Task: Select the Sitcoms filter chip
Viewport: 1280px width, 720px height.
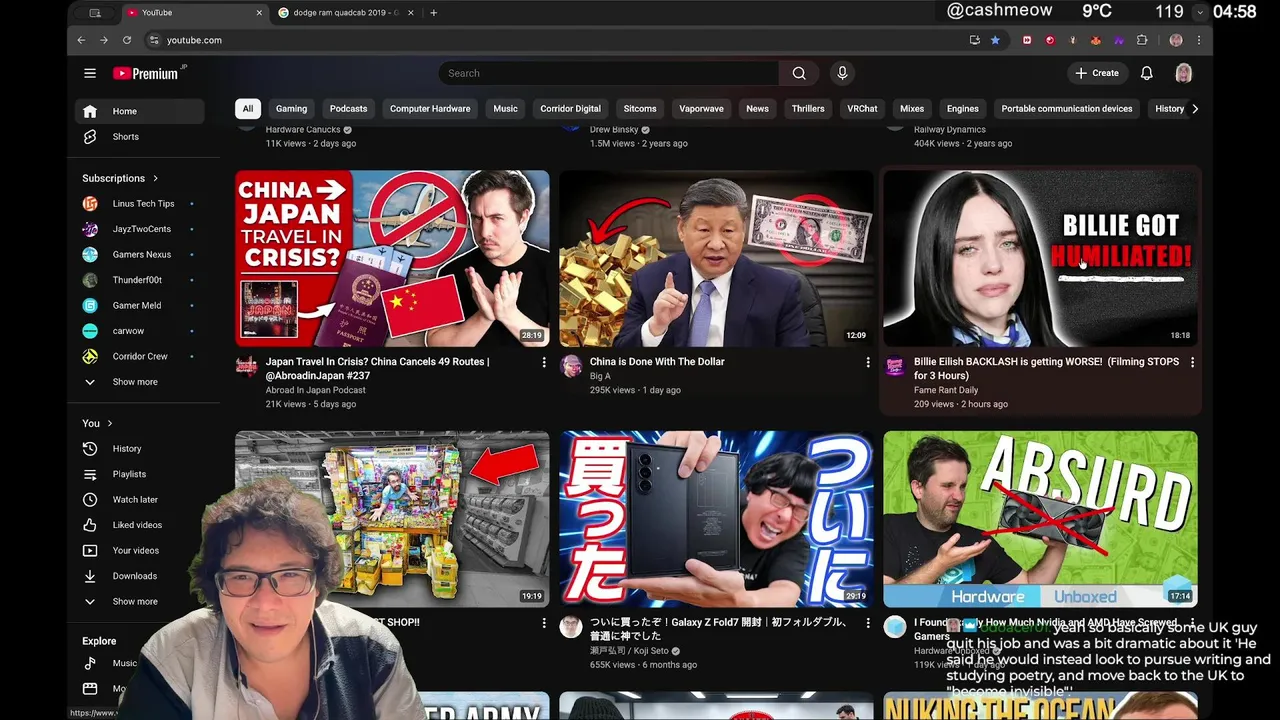Action: 640,109
